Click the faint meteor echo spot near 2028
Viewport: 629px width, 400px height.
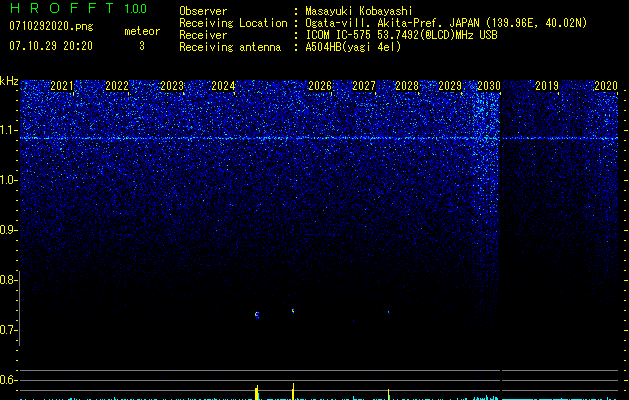(x=388, y=311)
